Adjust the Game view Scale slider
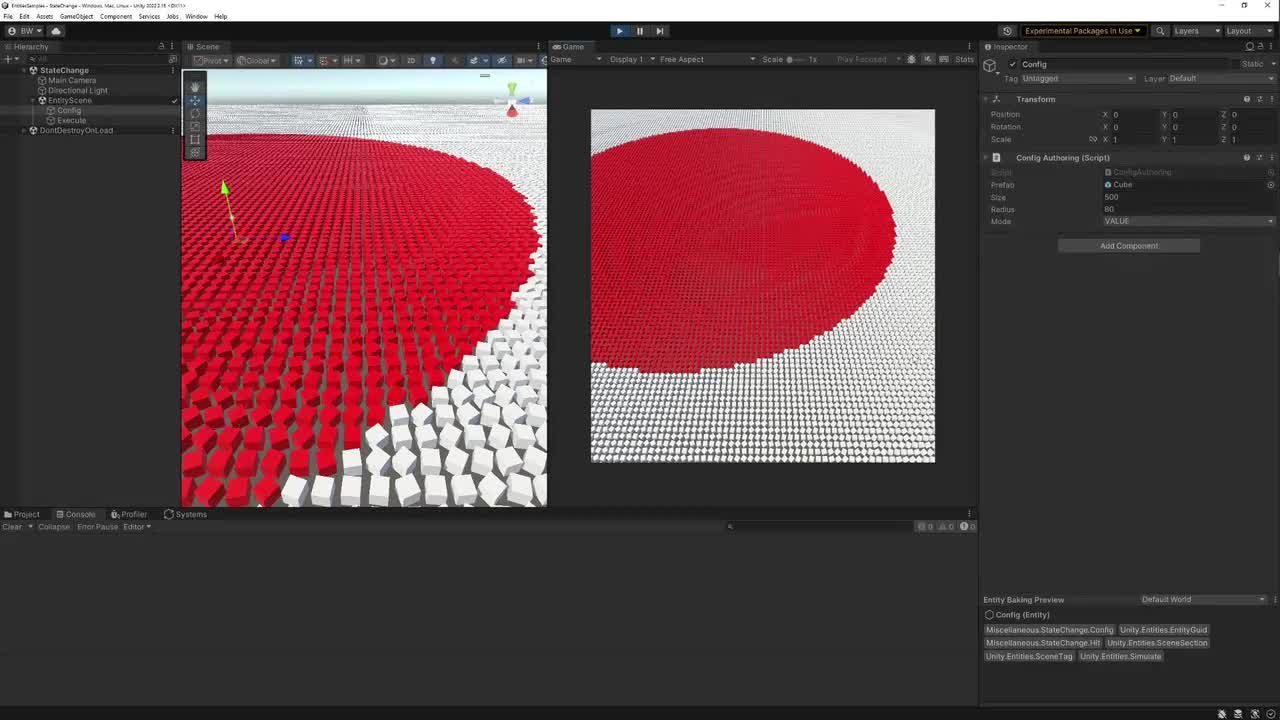The width and height of the screenshot is (1280, 720). tap(796, 59)
